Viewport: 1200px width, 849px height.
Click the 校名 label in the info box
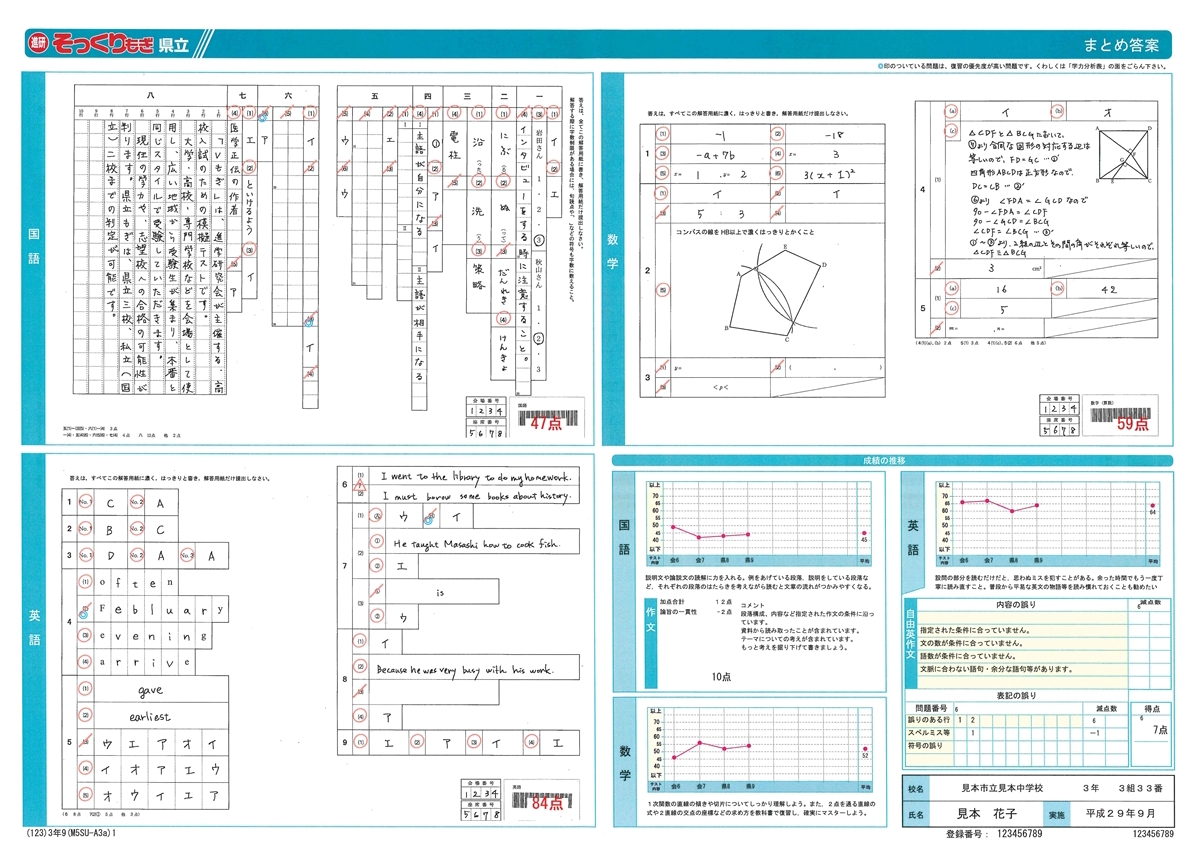point(917,788)
